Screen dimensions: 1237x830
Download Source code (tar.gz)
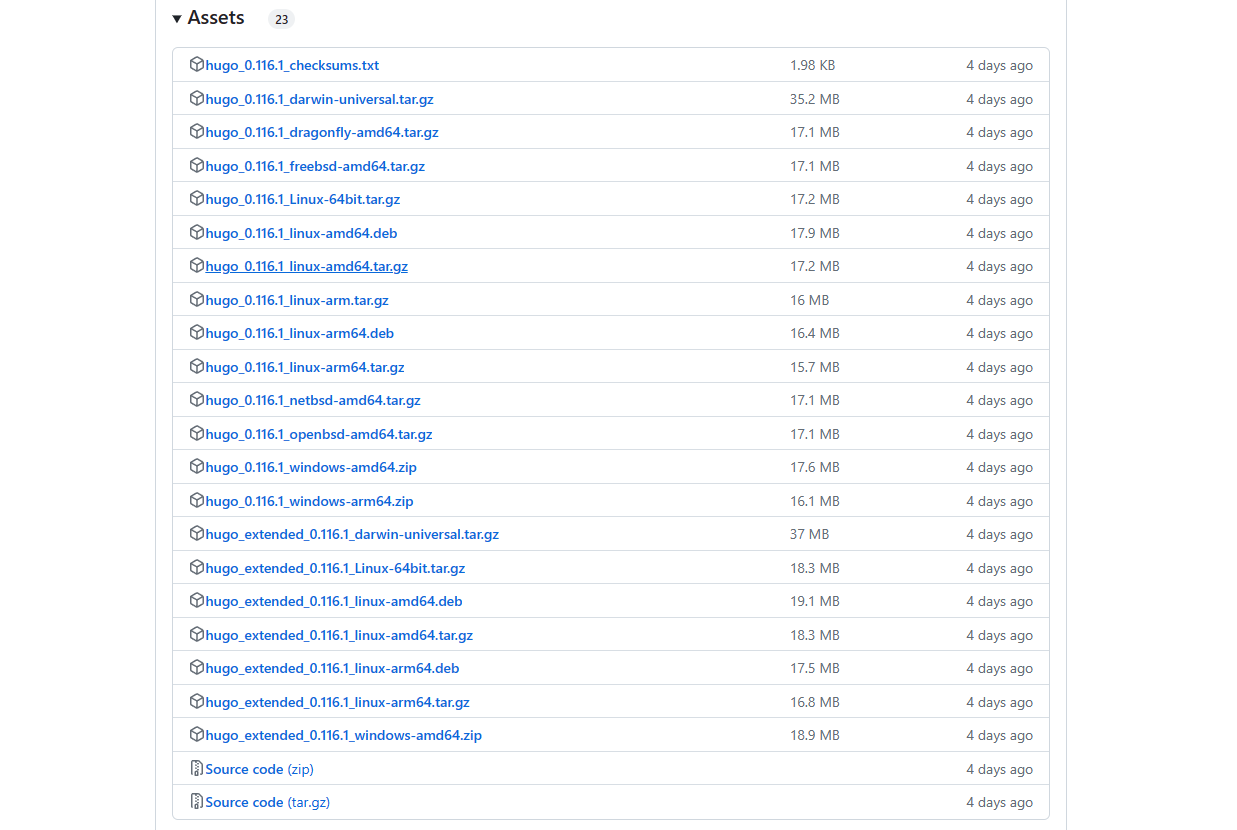tap(268, 803)
